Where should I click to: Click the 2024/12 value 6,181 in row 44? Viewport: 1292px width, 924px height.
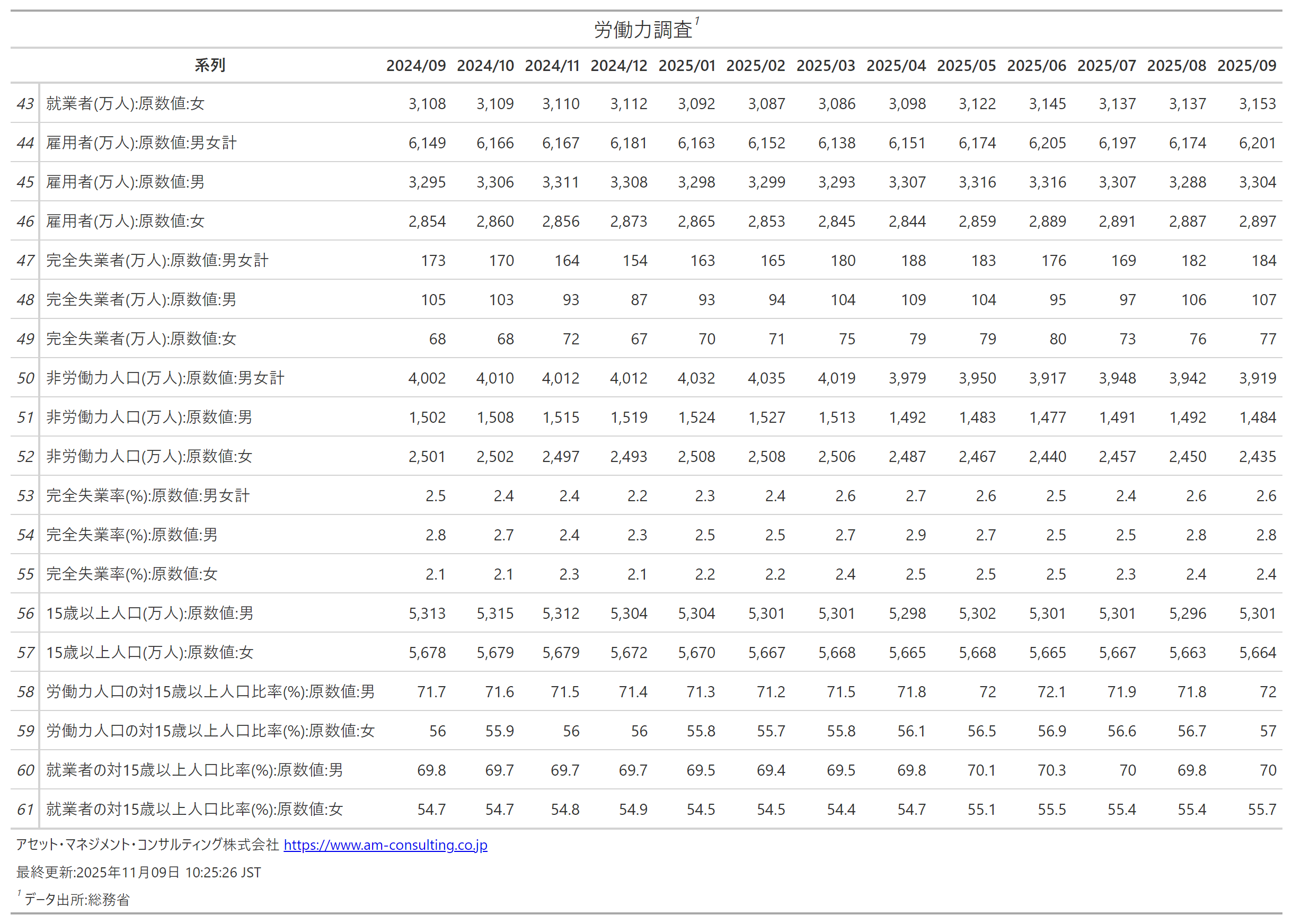coord(629,143)
